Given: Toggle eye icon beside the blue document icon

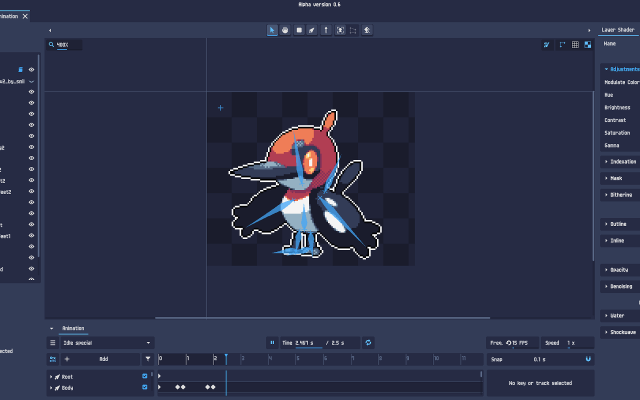Looking at the screenshot, I should pyautogui.click(x=31, y=70).
